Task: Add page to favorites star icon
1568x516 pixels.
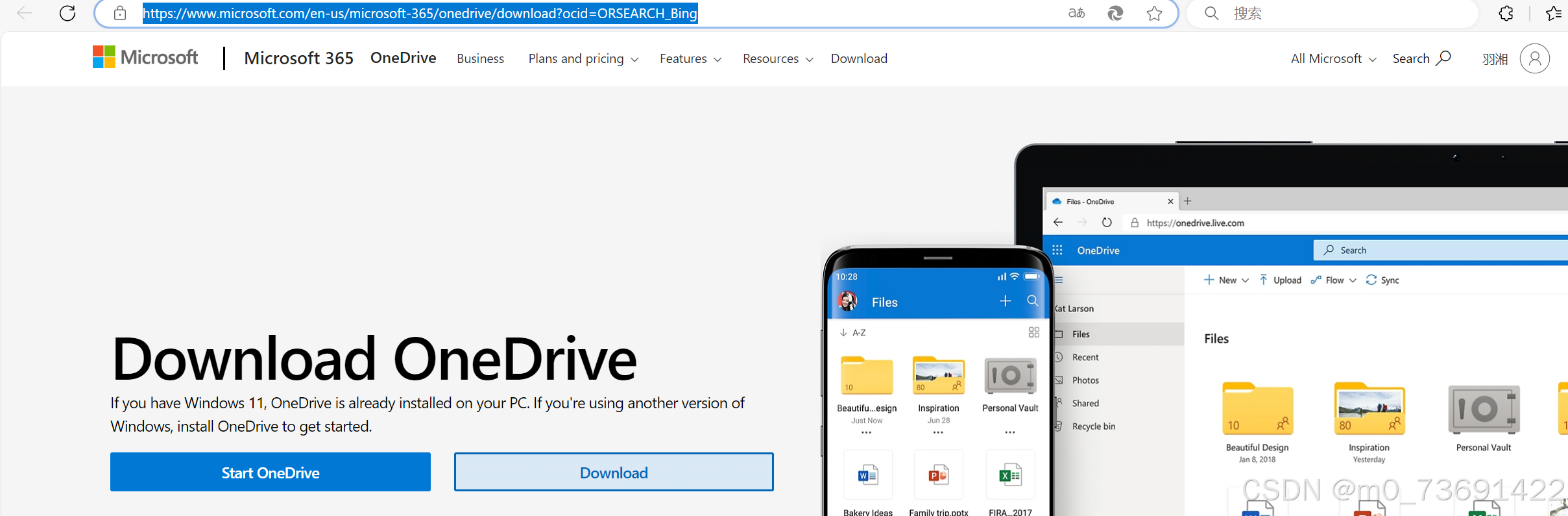Action: click(1154, 13)
